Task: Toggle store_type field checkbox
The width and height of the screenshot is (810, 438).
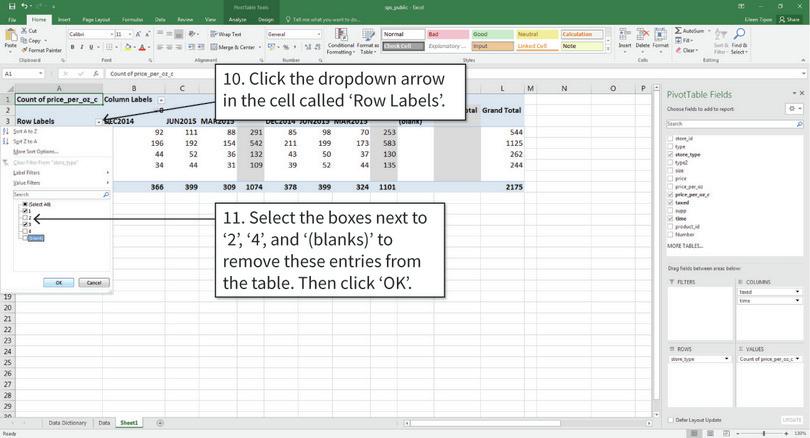Action: (x=671, y=154)
